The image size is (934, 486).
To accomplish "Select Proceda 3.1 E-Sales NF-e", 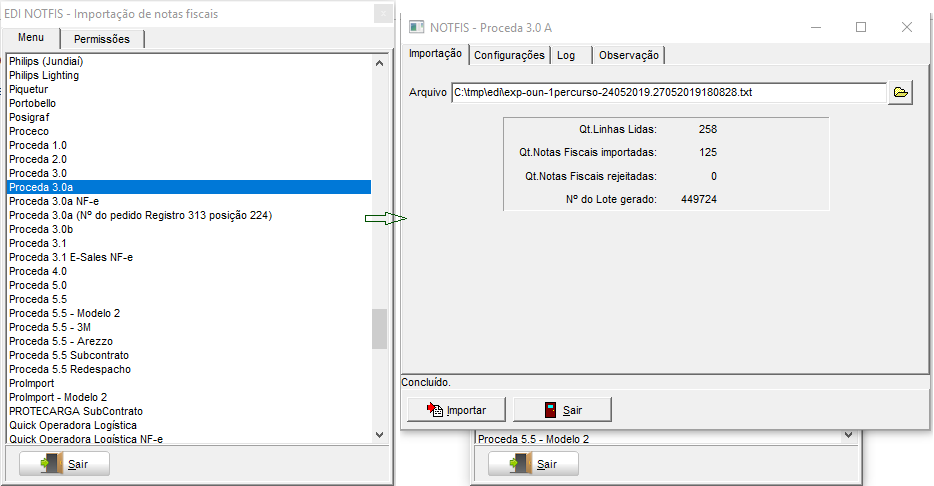I will click(189, 257).
